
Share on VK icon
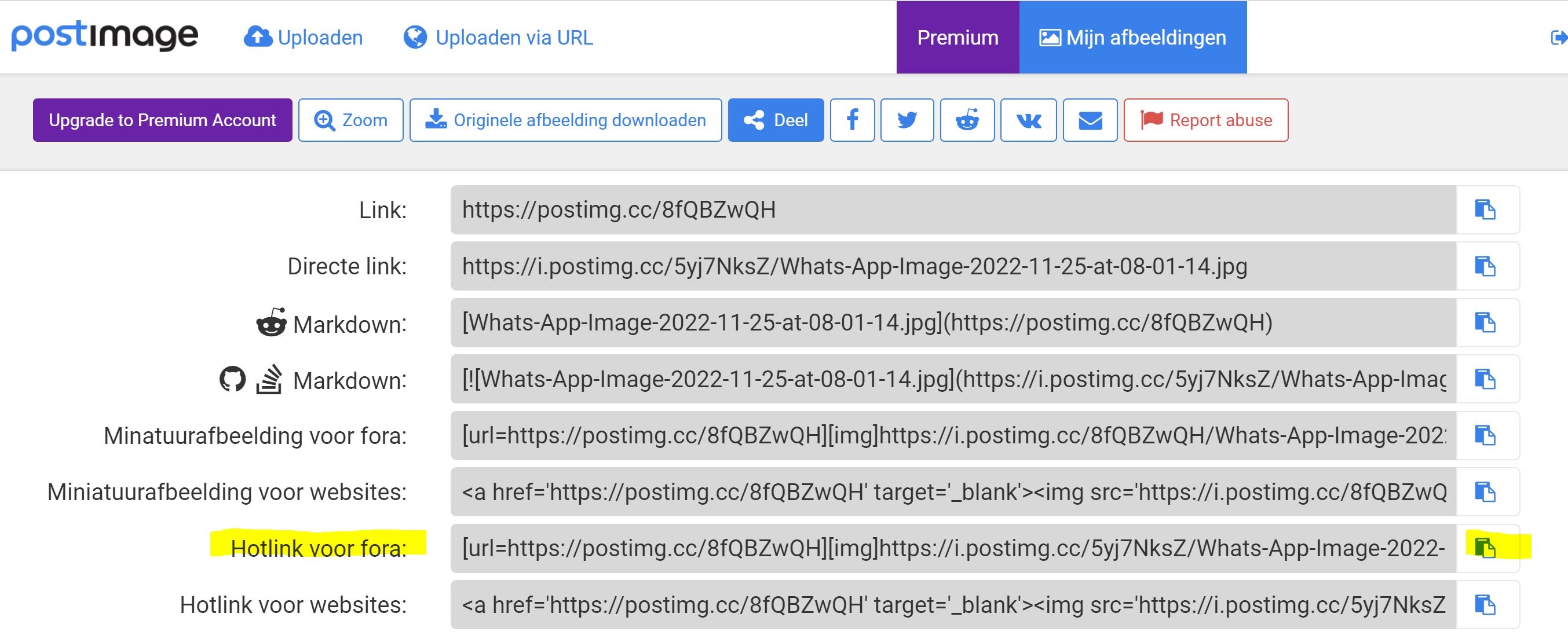coord(1029,120)
